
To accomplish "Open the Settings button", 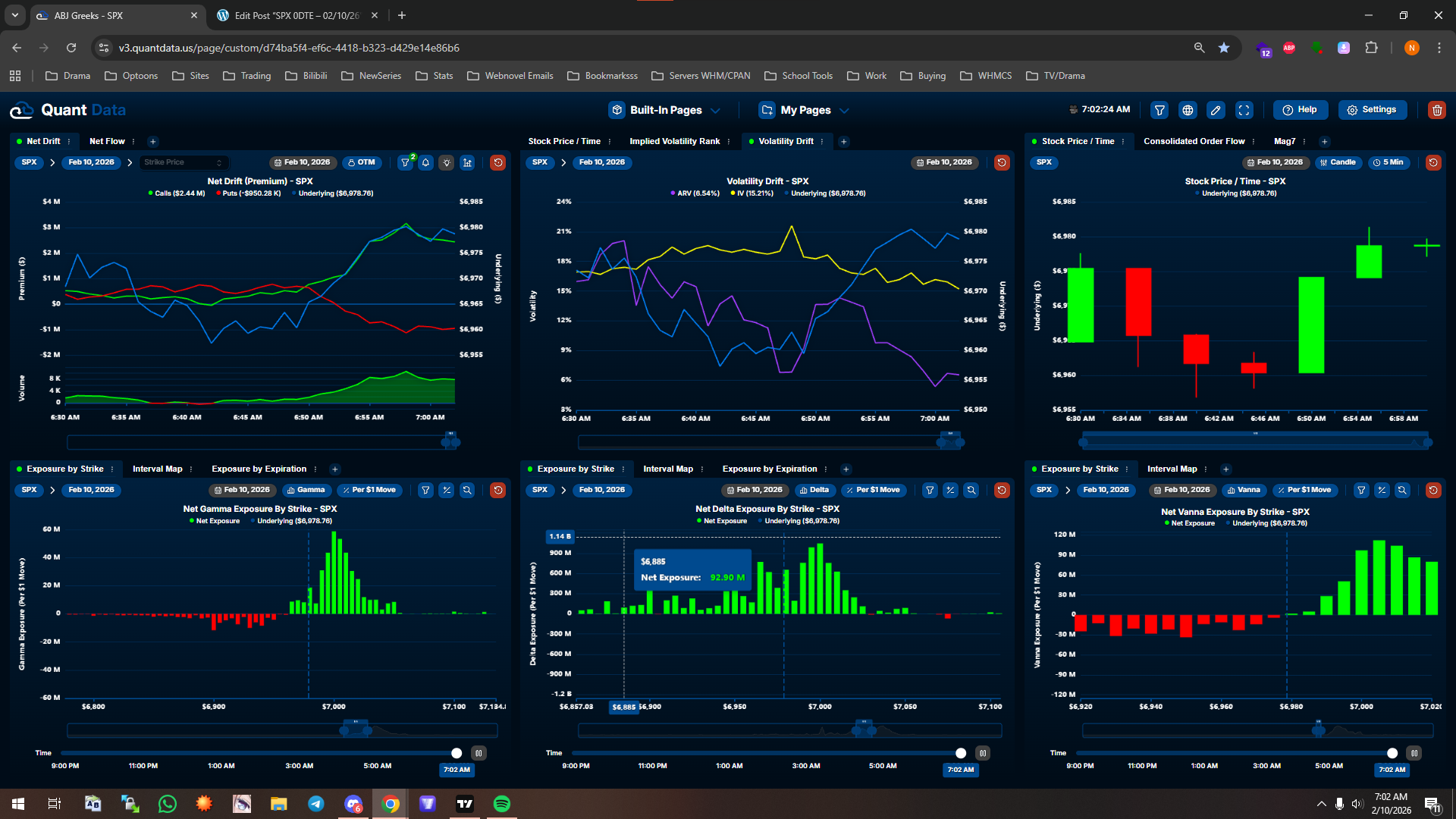I will pyautogui.click(x=1372, y=109).
